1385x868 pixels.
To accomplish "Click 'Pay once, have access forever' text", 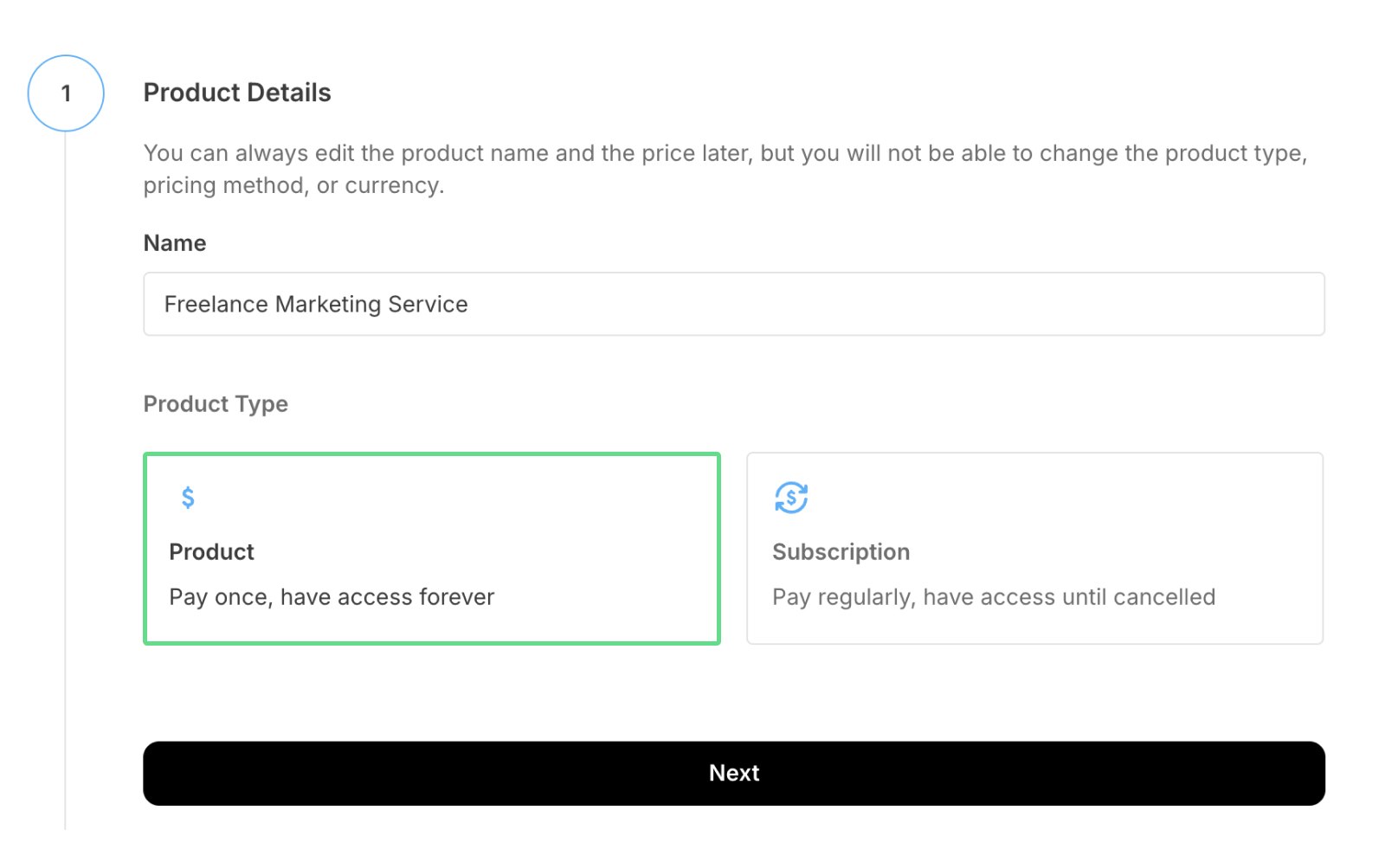I will tap(332, 597).
